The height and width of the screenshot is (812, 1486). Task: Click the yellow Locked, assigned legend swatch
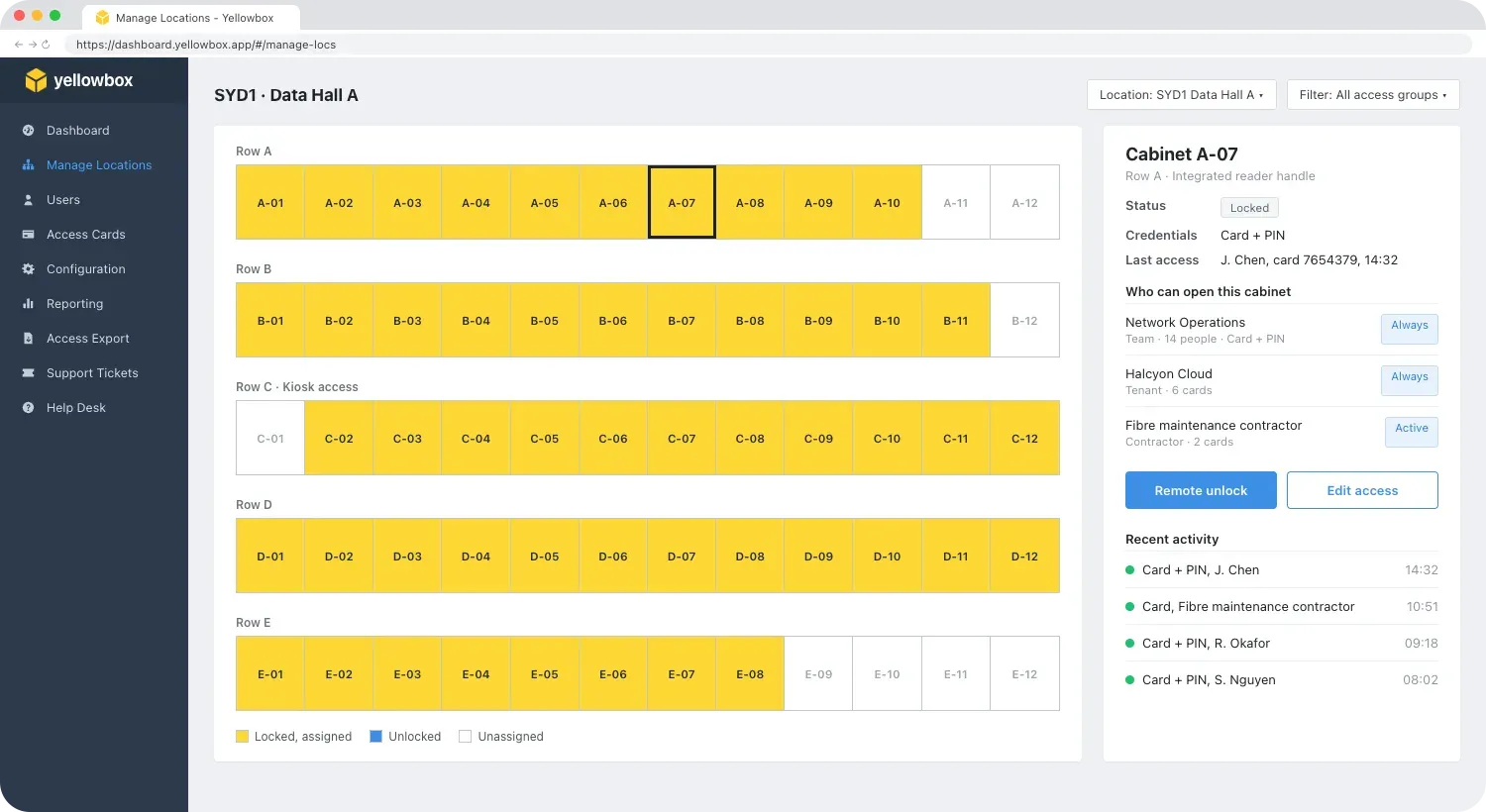[242, 737]
